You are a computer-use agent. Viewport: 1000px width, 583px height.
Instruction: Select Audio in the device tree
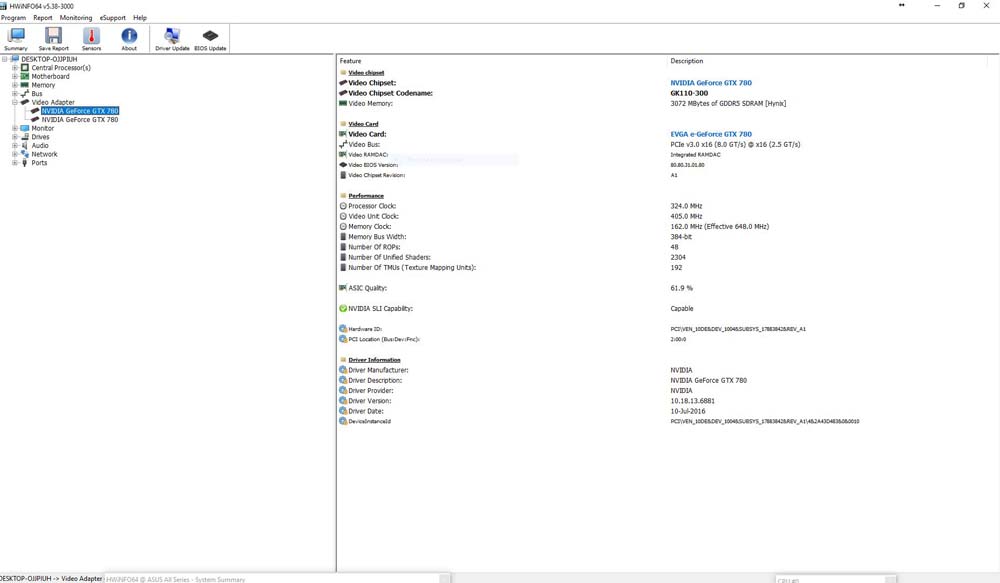point(40,145)
